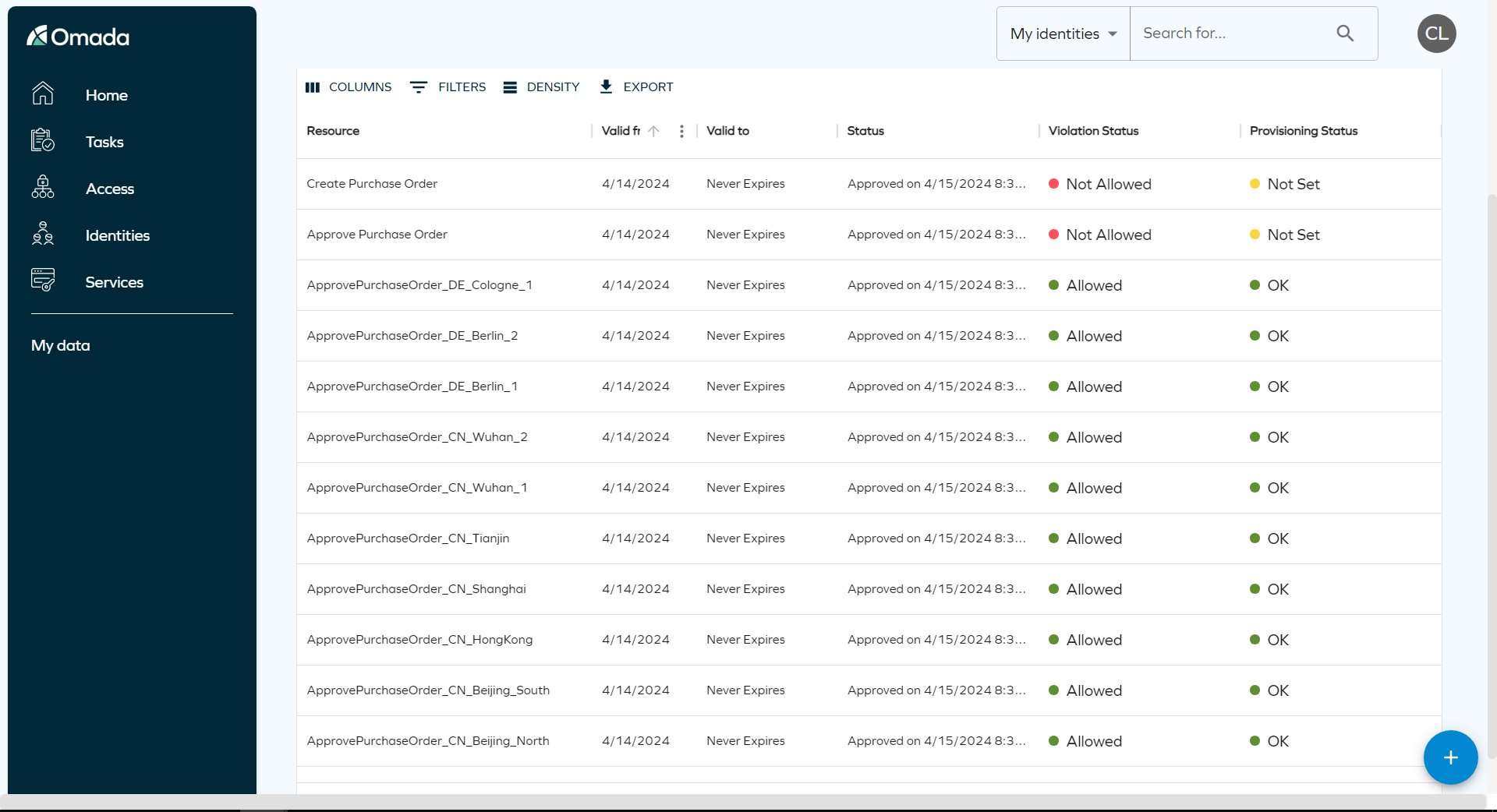
Task: Open the CL user avatar
Action: pyautogui.click(x=1436, y=34)
